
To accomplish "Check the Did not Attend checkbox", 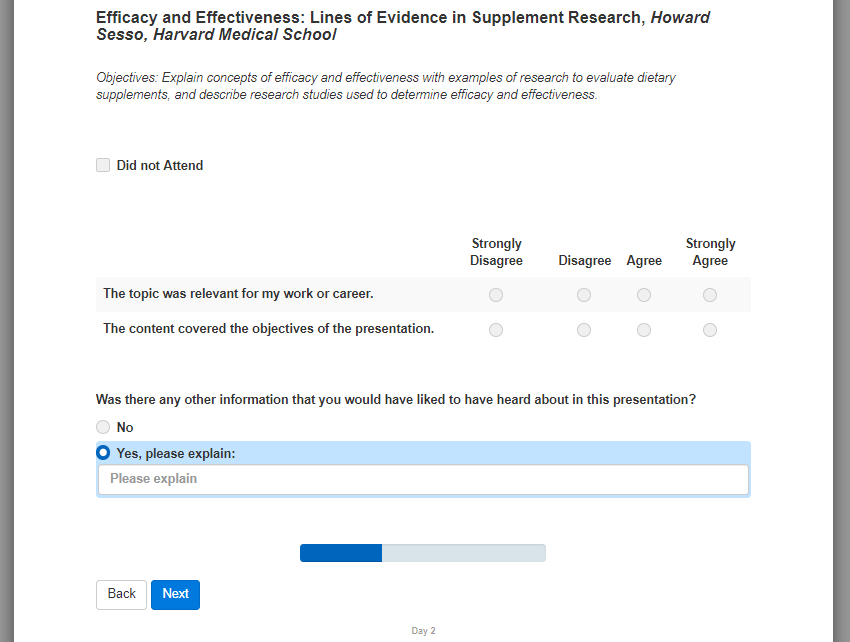I will tap(103, 165).
